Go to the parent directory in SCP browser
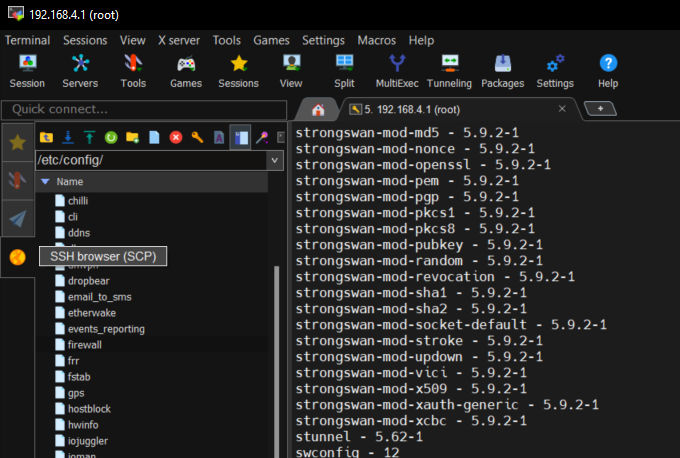 (45, 137)
